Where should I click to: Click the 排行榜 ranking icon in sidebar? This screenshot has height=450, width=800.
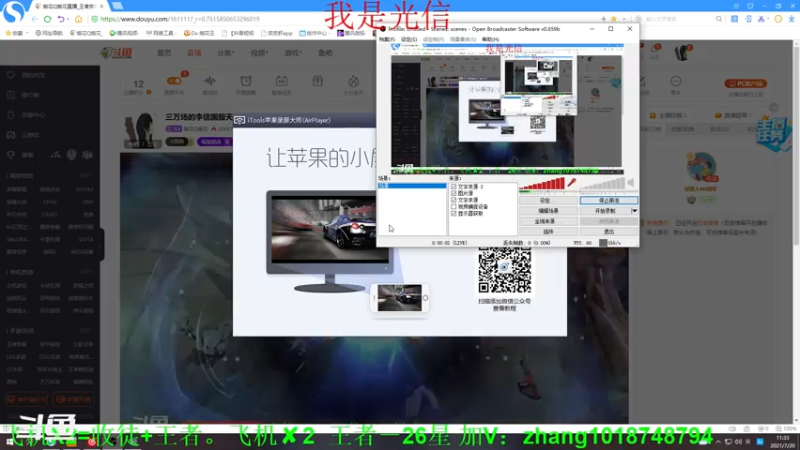pyautogui.click(x=11, y=95)
